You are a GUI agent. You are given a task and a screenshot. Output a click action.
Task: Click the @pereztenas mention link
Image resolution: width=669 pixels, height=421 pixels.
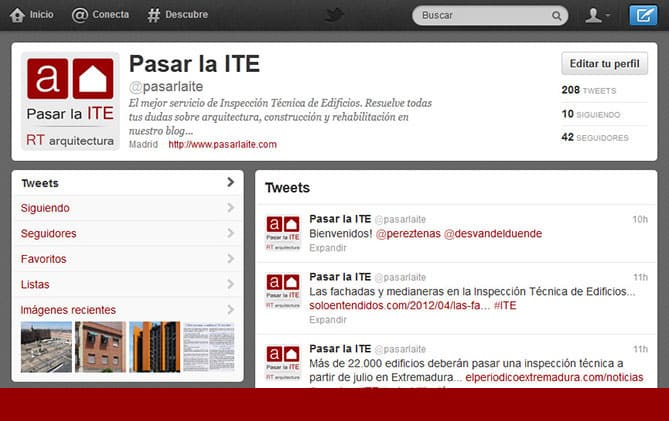tap(407, 233)
